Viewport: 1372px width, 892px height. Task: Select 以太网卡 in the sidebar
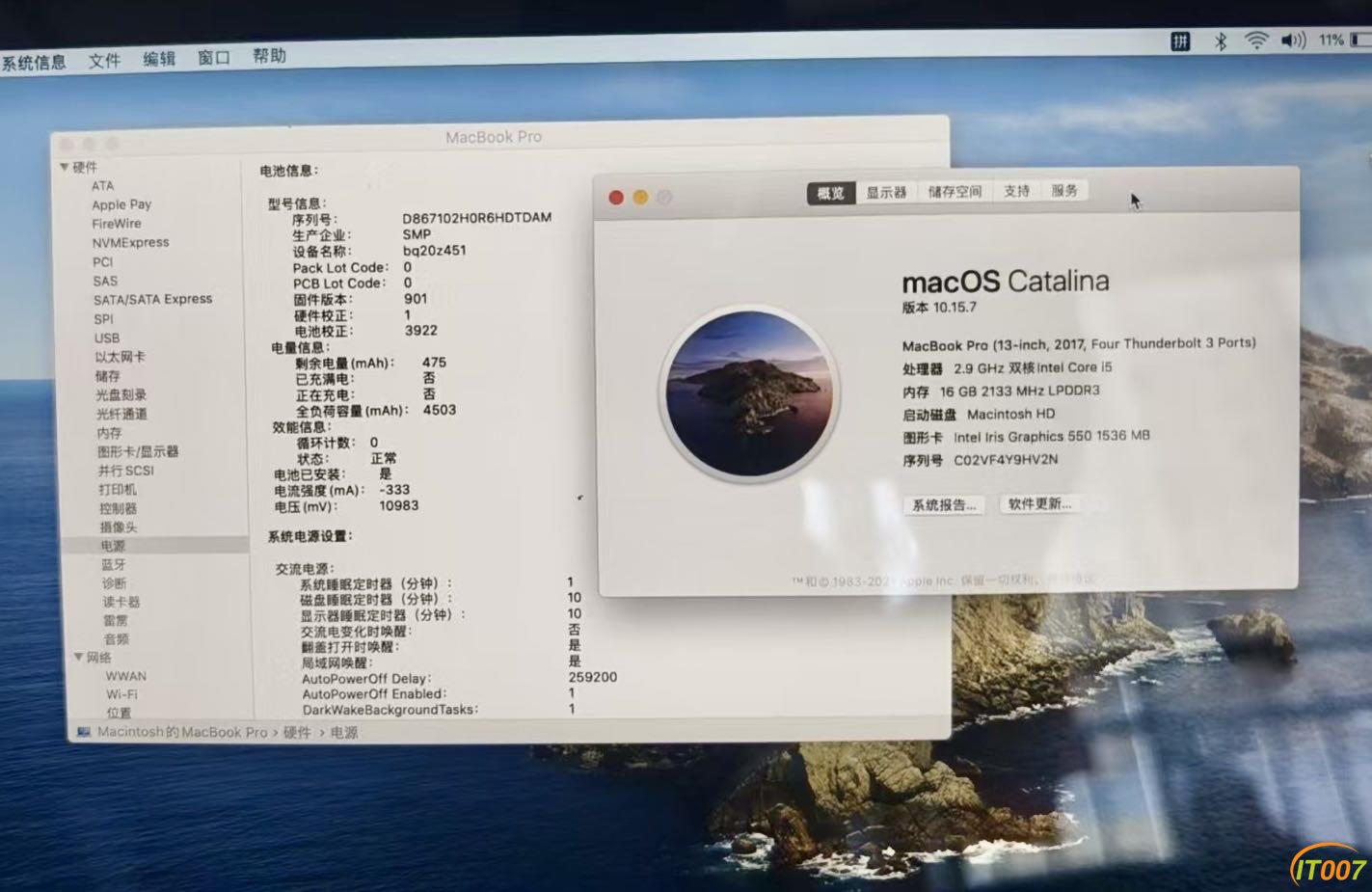pos(120,357)
